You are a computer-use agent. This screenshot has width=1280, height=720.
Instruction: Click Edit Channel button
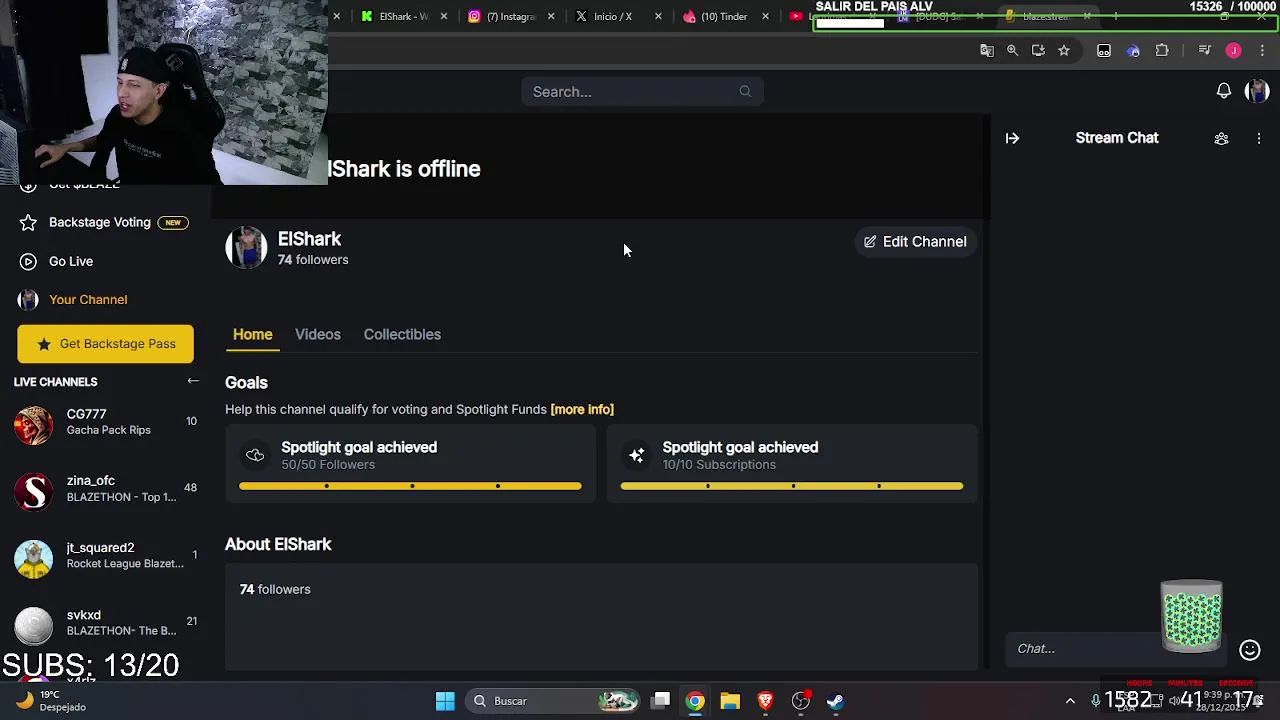915,241
